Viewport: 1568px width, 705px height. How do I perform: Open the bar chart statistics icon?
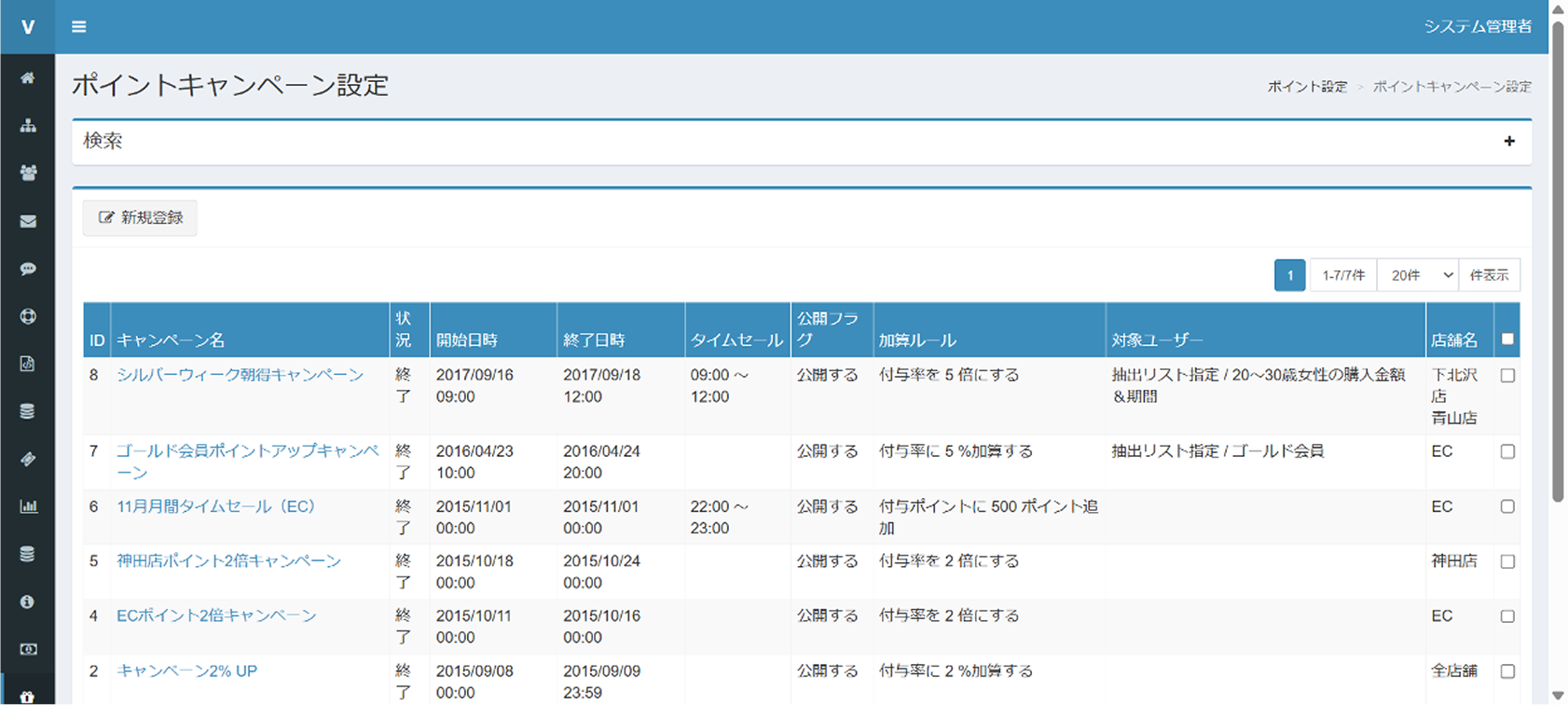tap(27, 506)
